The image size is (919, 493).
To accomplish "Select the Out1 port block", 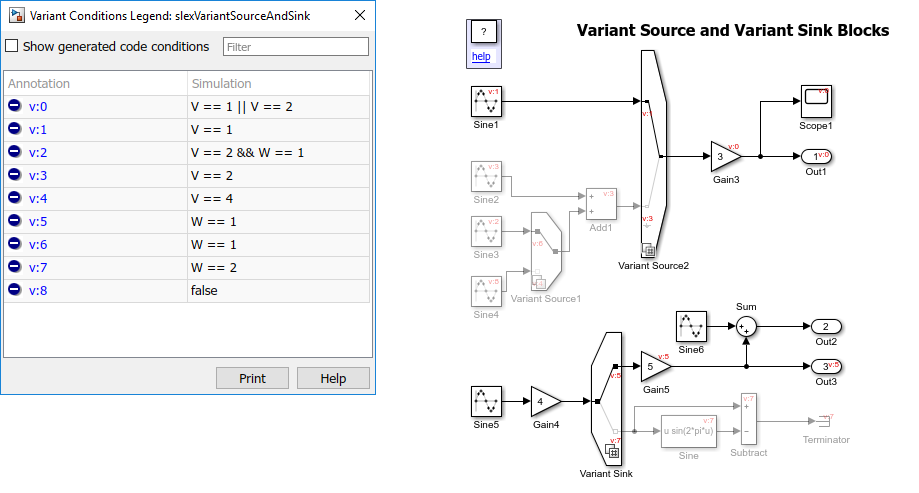I will click(x=816, y=157).
